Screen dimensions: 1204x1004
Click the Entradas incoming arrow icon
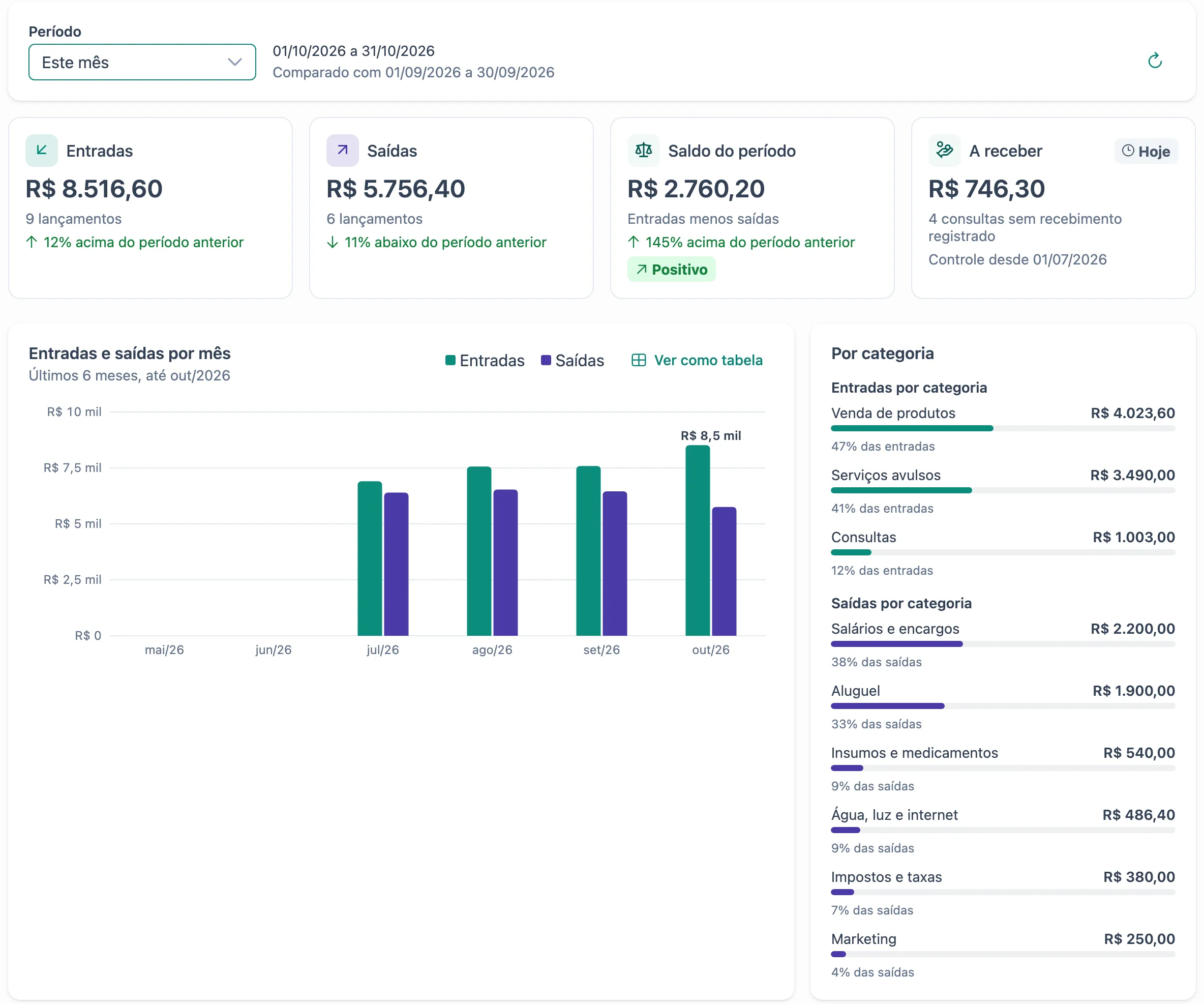(x=41, y=150)
